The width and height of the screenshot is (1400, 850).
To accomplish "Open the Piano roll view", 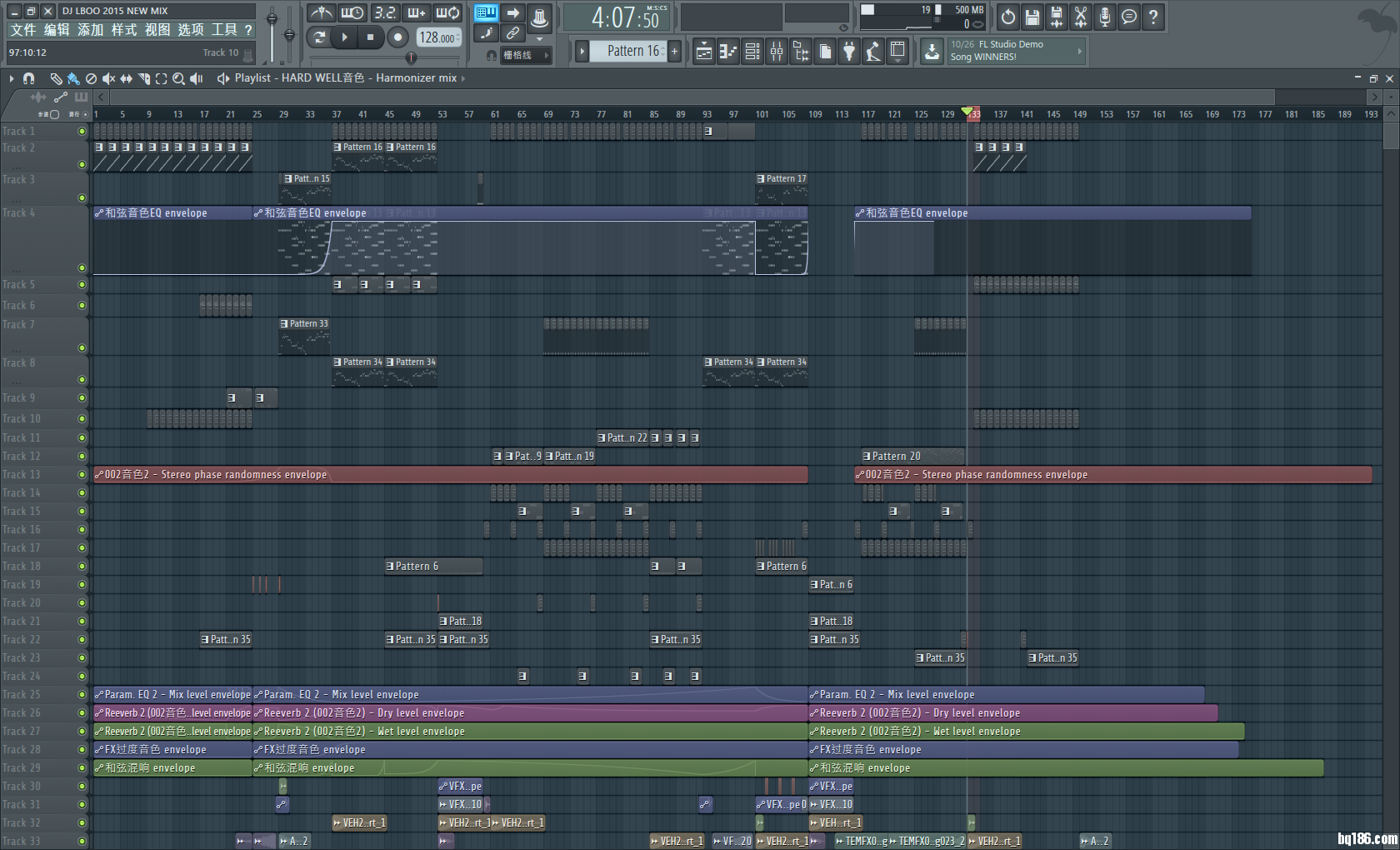I will [727, 52].
